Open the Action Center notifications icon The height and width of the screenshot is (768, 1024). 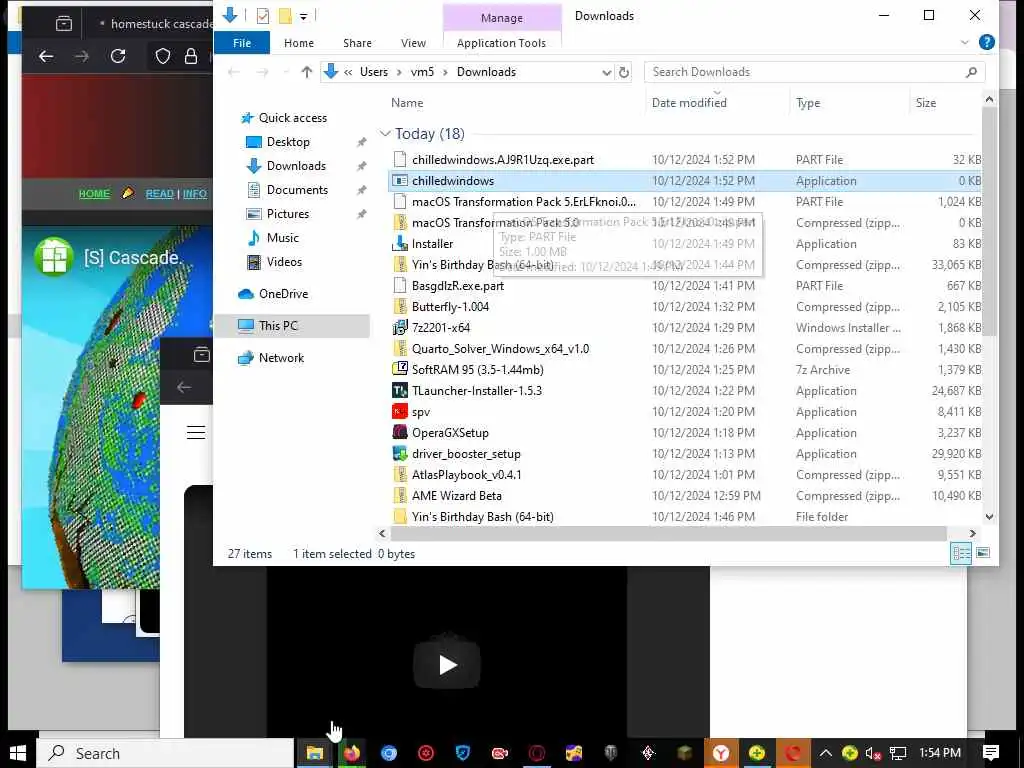(x=991, y=753)
